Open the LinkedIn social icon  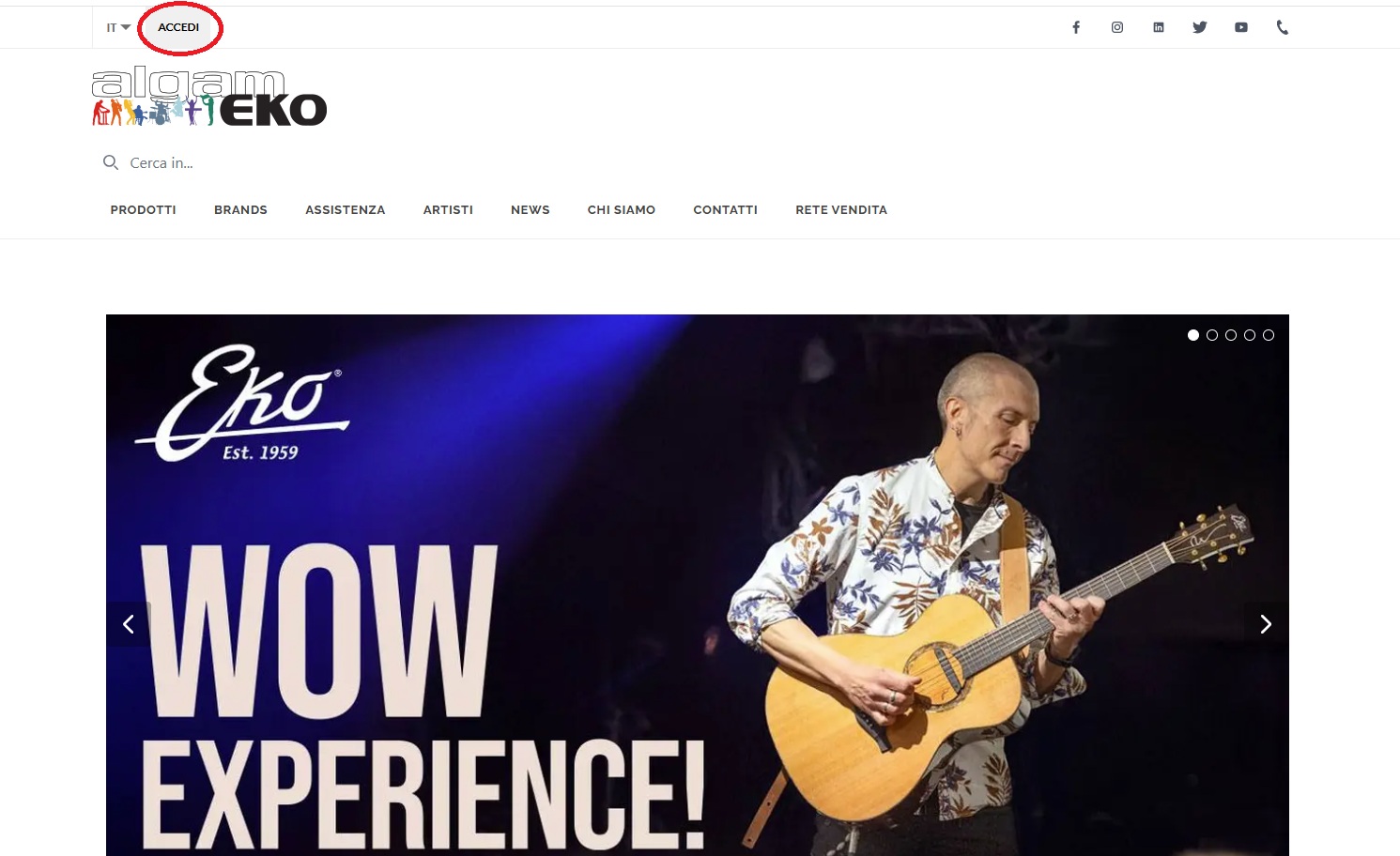click(x=1159, y=27)
